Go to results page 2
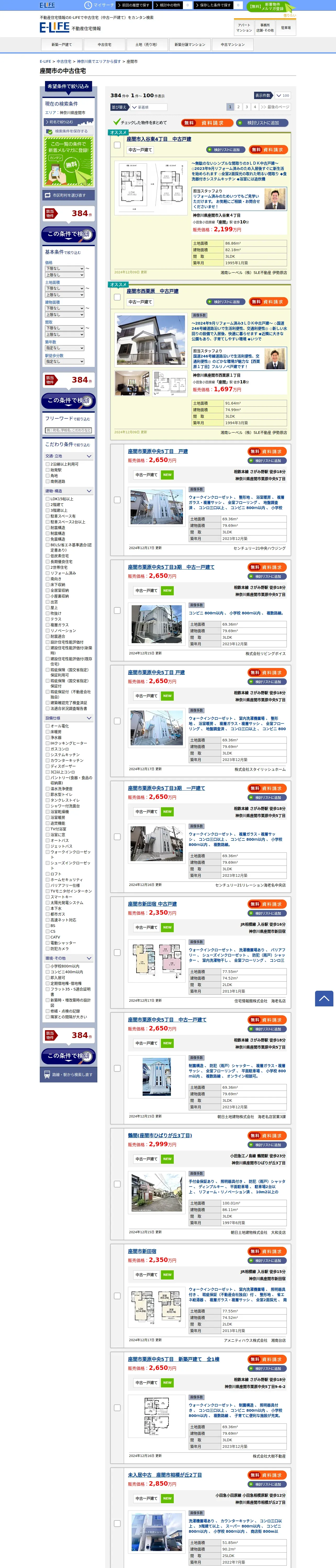The width and height of the screenshot is (336, 1568). point(238,107)
